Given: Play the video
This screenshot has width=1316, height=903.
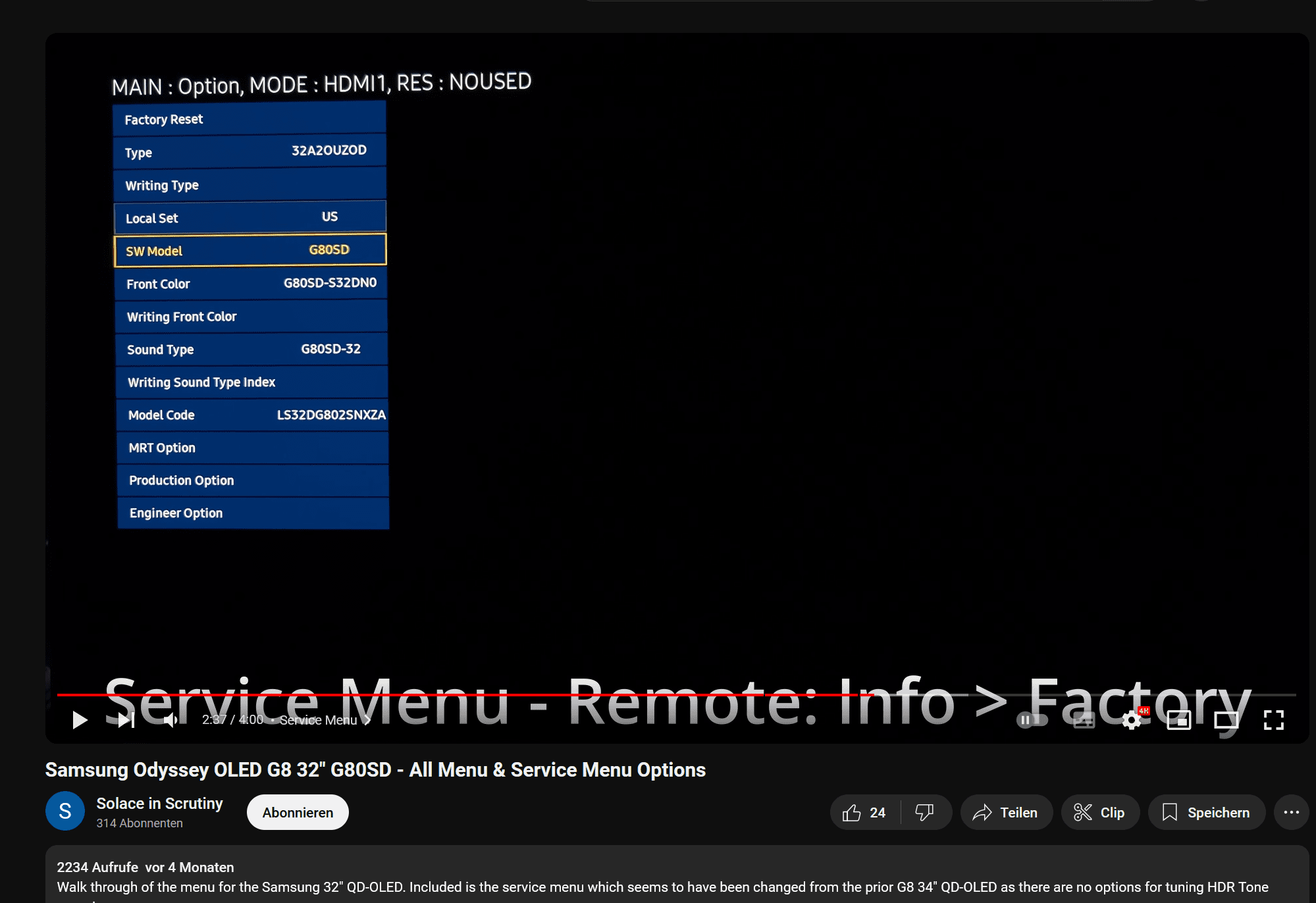Looking at the screenshot, I should point(80,720).
